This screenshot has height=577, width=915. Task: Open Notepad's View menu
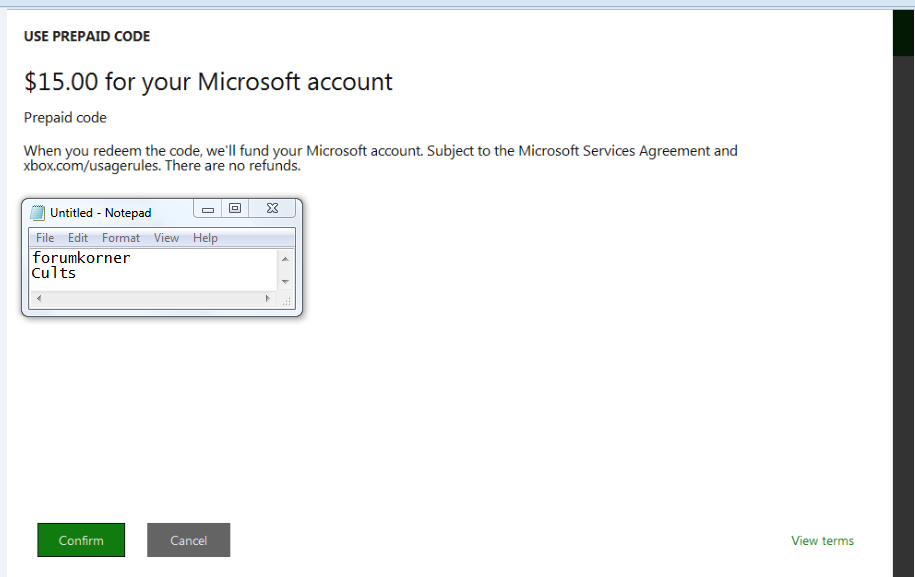tap(166, 237)
